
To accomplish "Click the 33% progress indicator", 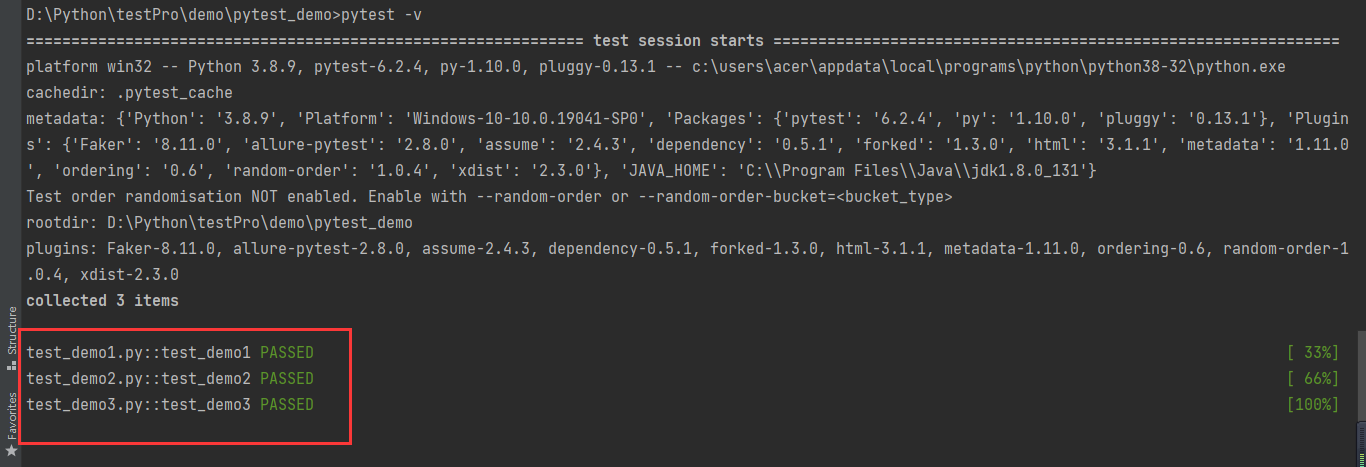I will coord(1313,352).
